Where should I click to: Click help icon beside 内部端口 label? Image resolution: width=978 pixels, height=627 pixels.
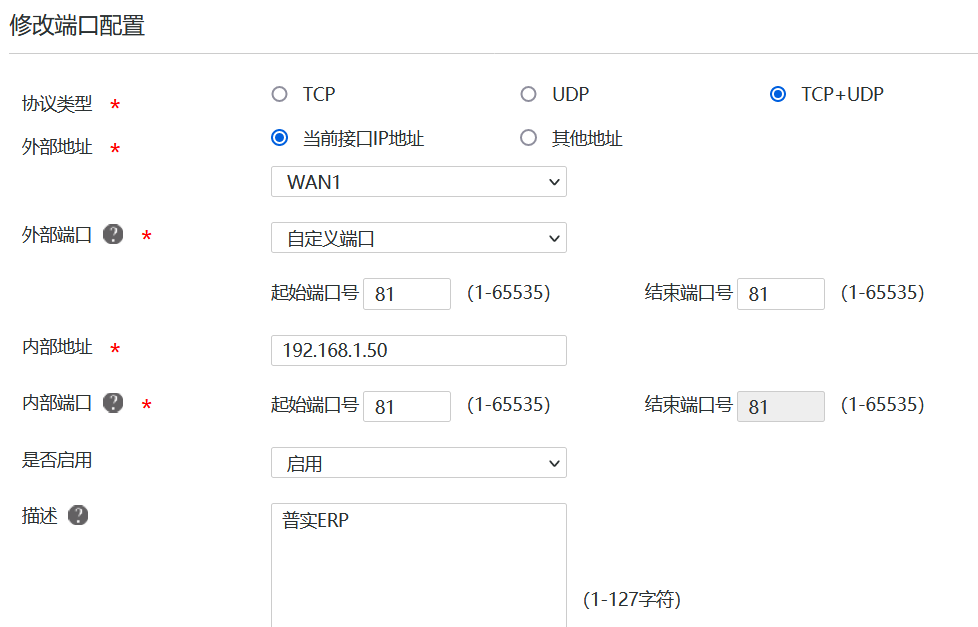click(x=114, y=403)
